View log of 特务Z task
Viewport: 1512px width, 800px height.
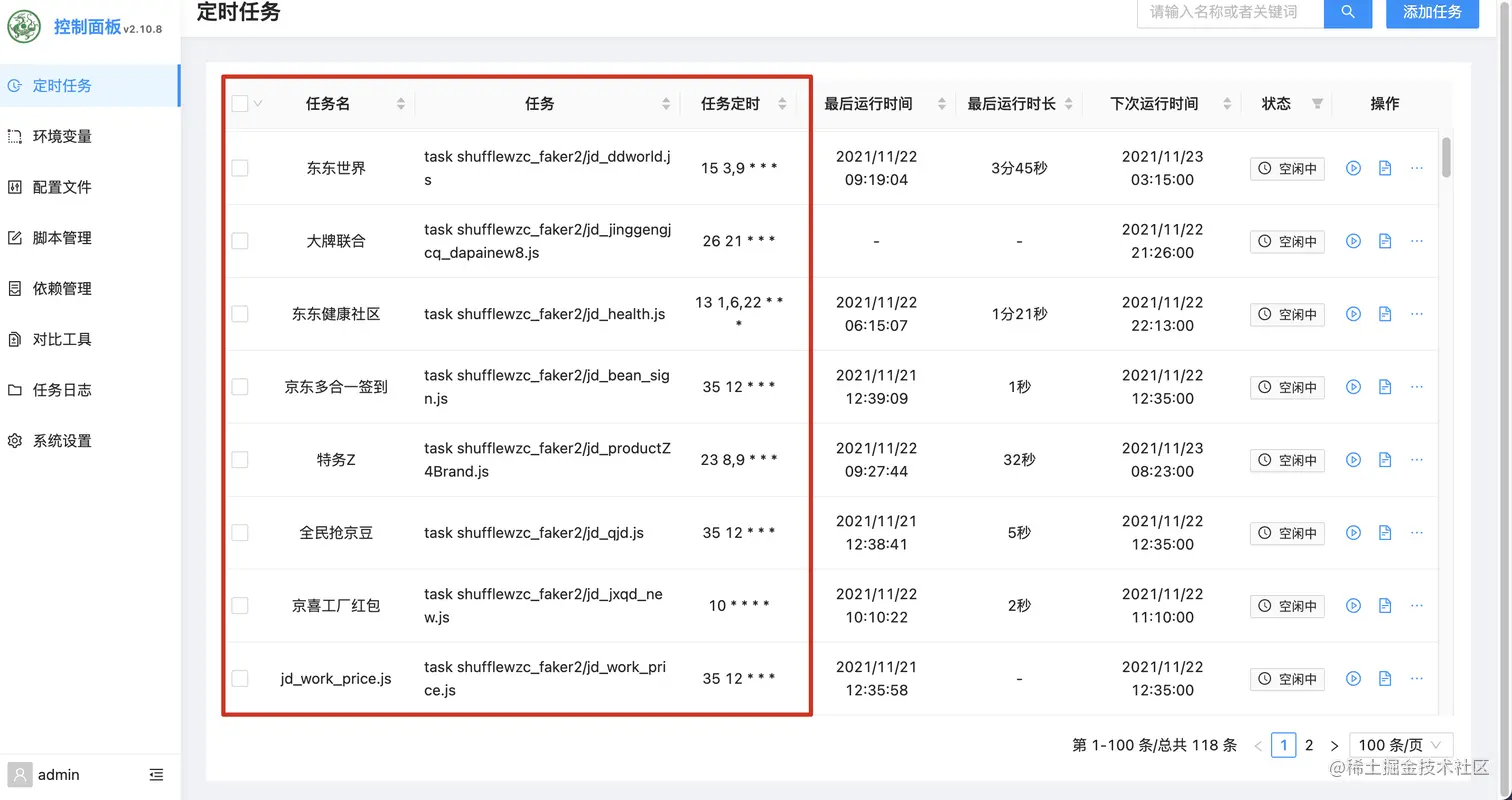(1385, 460)
